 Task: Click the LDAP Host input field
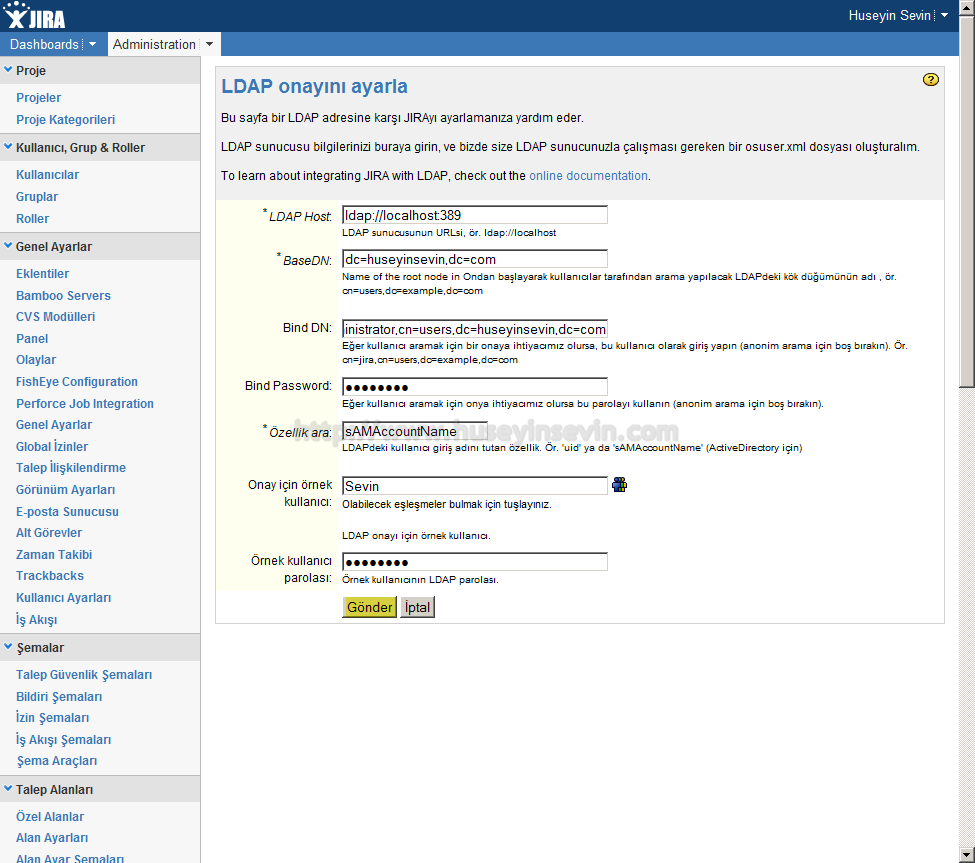pyautogui.click(x=474, y=215)
